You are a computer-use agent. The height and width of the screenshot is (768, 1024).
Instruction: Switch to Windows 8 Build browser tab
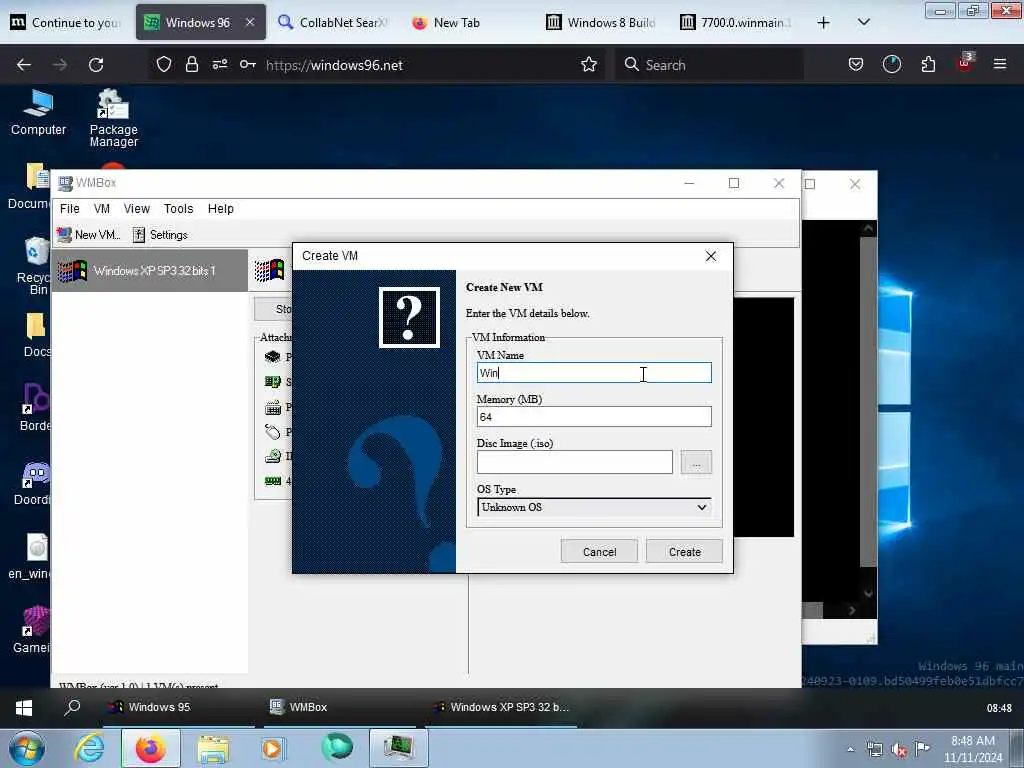601,23
